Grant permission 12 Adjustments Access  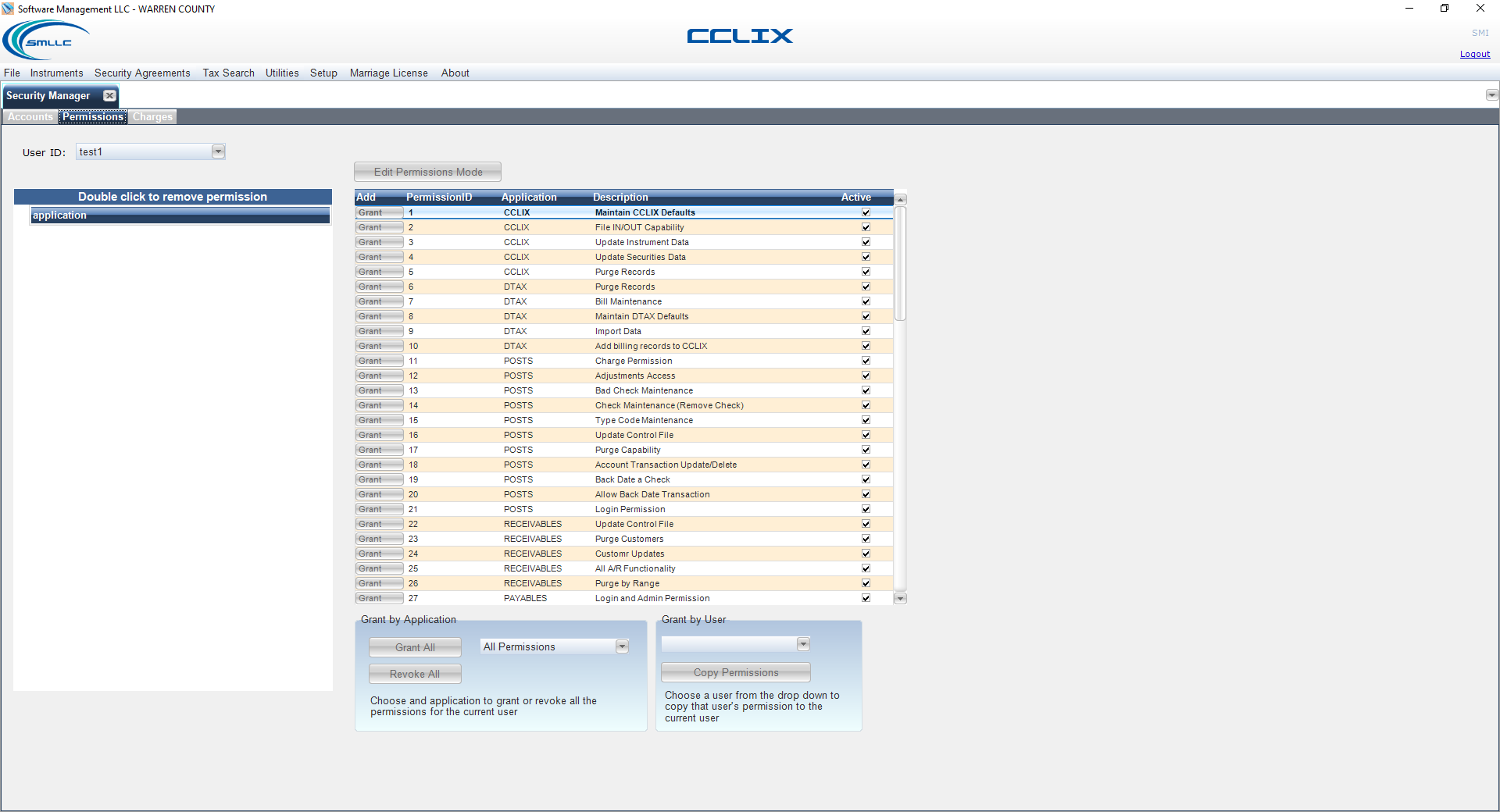coord(380,376)
